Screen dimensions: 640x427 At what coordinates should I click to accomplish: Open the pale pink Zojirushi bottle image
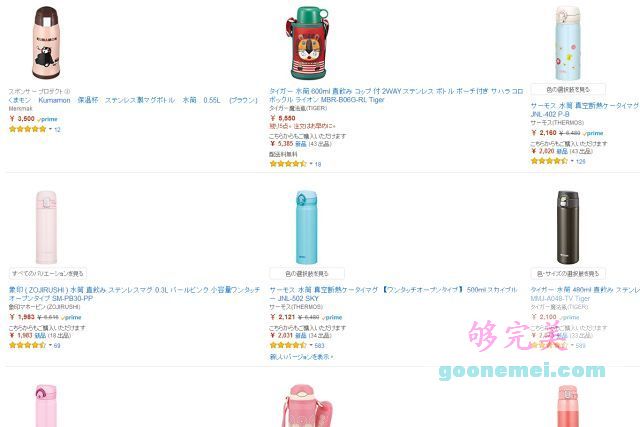pyautogui.click(x=46, y=227)
